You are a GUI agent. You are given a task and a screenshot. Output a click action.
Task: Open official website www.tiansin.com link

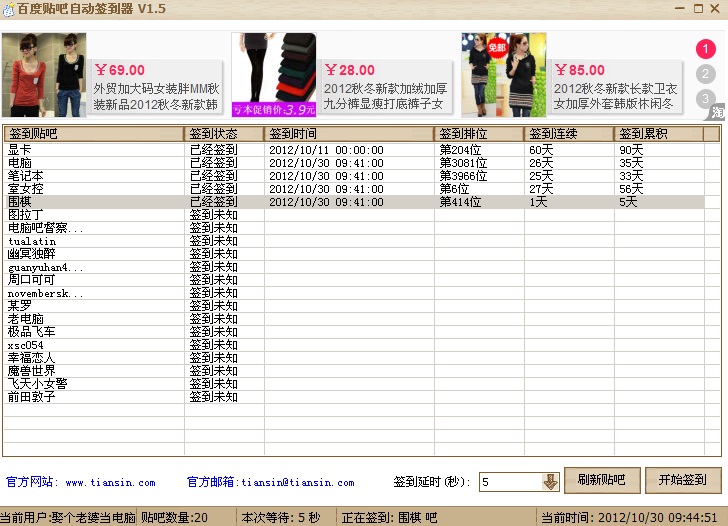click(x=110, y=483)
